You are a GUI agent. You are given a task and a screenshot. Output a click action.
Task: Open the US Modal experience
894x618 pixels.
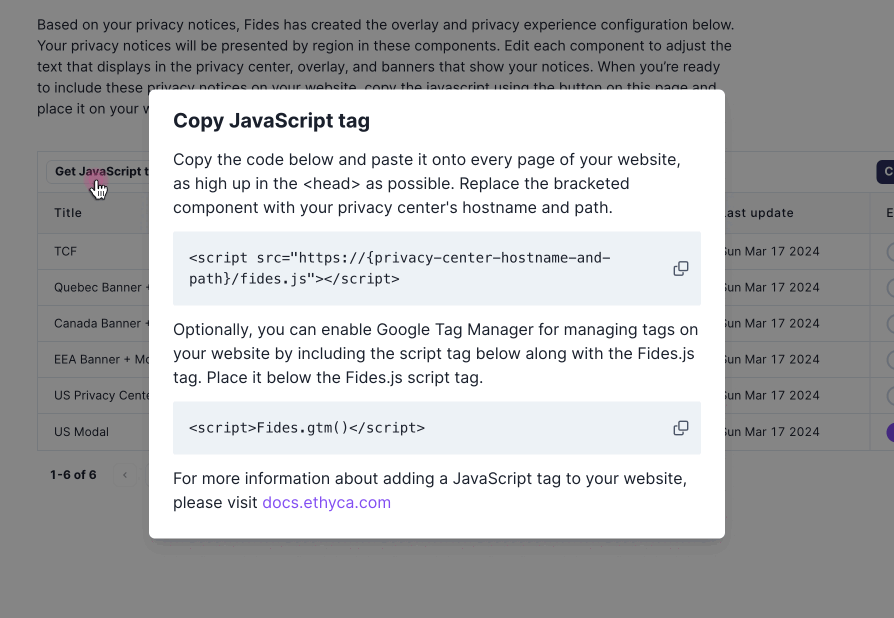click(81, 432)
